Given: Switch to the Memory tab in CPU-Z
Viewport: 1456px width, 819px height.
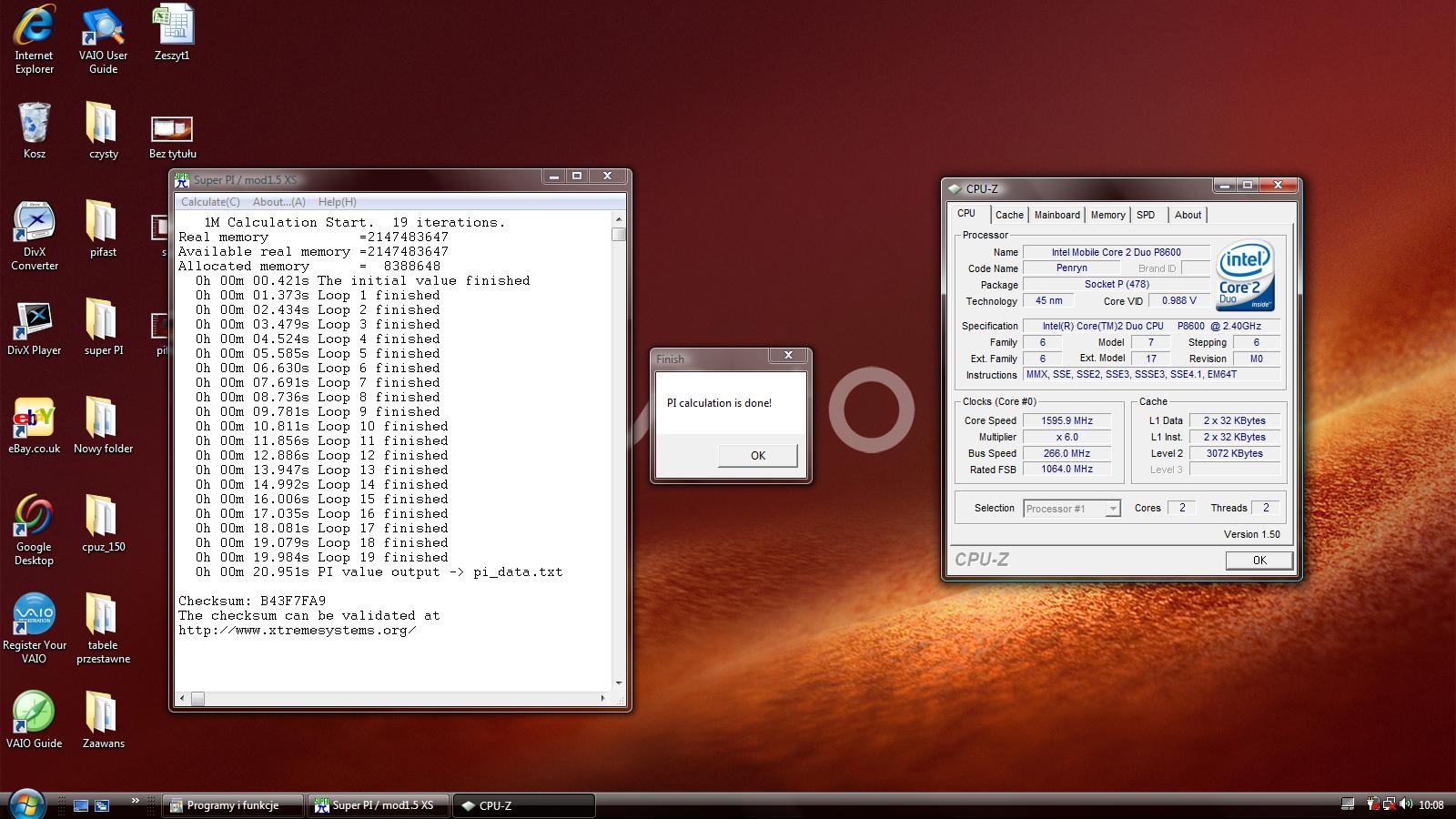Looking at the screenshot, I should click(1107, 215).
